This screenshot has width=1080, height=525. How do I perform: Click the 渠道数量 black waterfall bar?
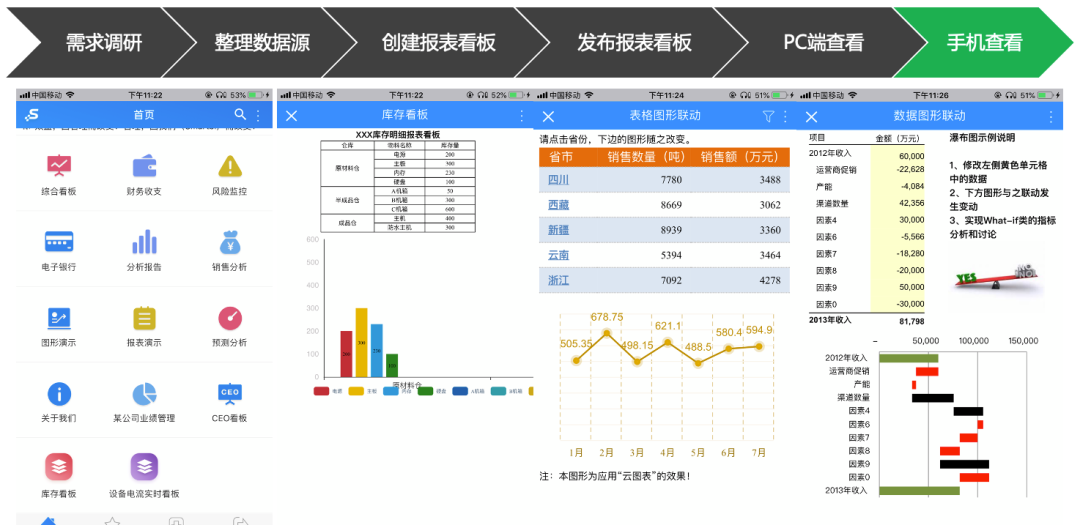(933, 398)
